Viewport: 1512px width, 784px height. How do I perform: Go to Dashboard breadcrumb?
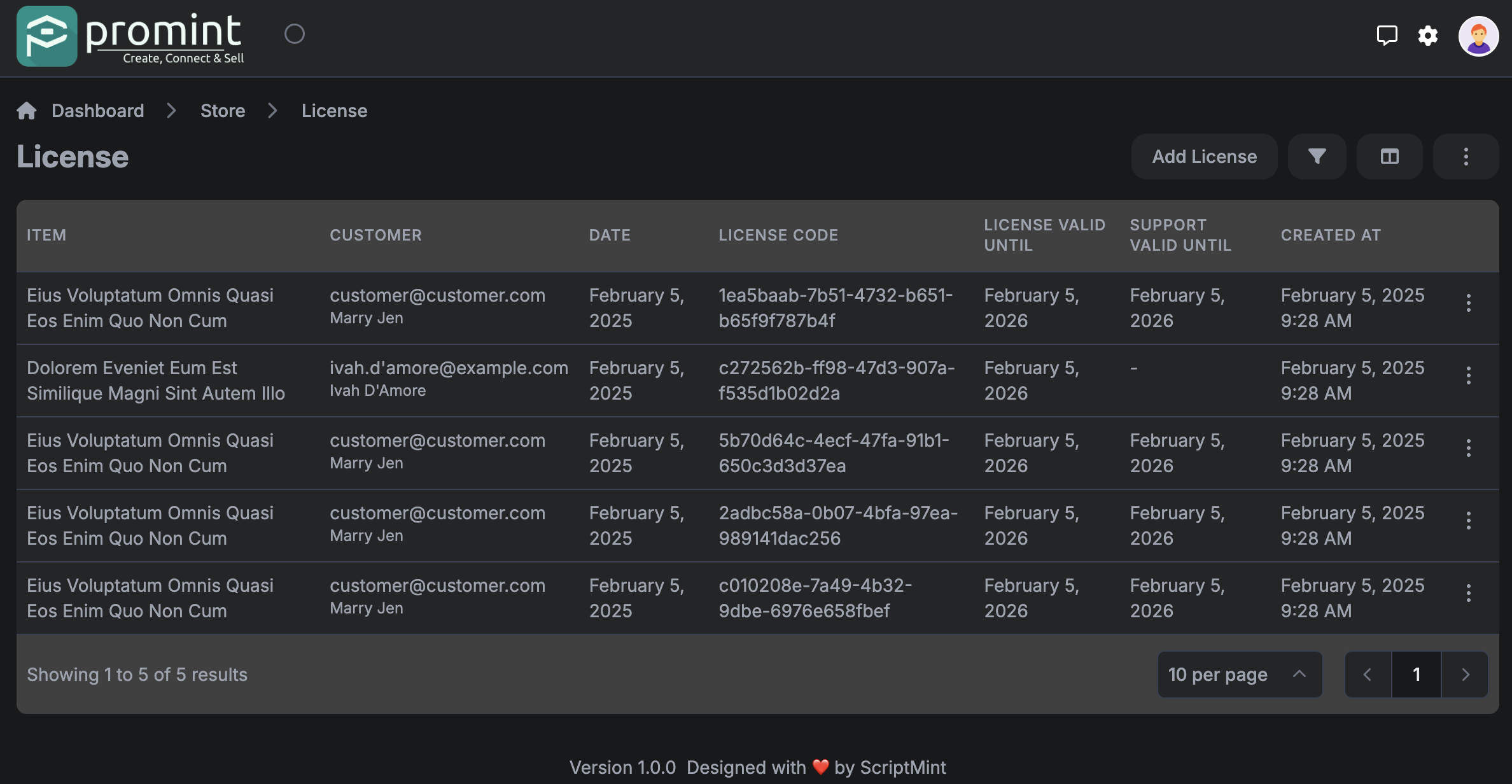tap(98, 111)
